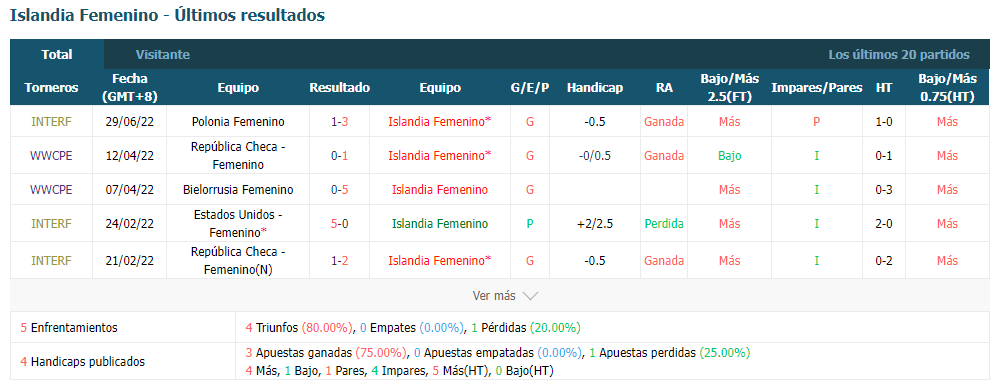Click the Perdida RA cell
1002x389 pixels.
(x=663, y=224)
